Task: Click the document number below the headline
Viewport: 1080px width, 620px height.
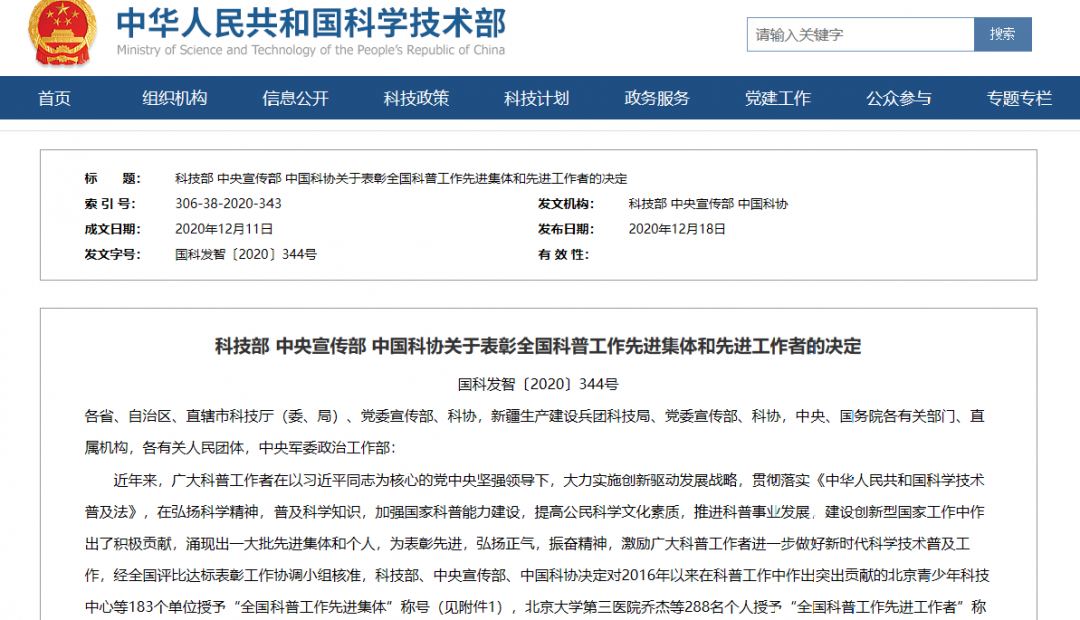Action: (538, 384)
